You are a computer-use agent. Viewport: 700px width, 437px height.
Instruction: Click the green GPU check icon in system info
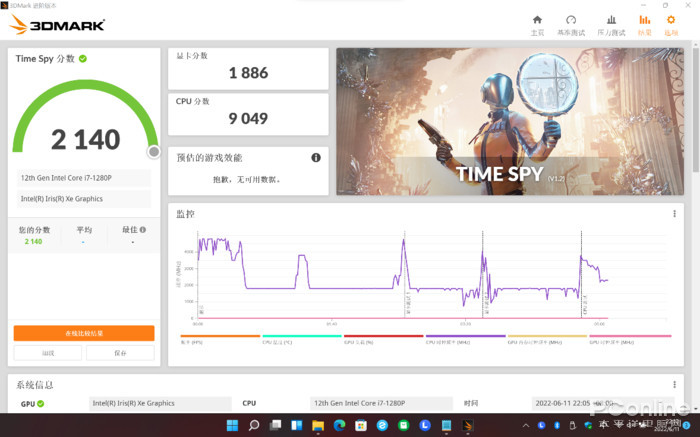(41, 404)
